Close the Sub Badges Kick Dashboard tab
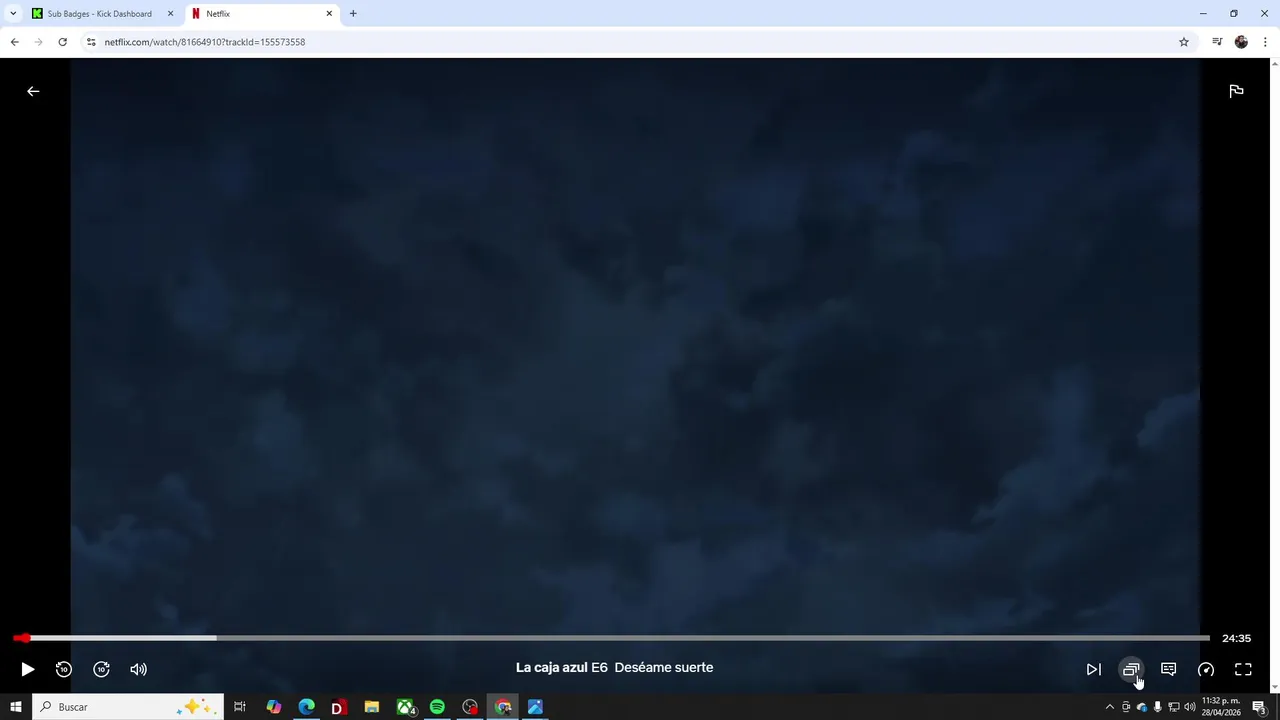 click(x=170, y=14)
